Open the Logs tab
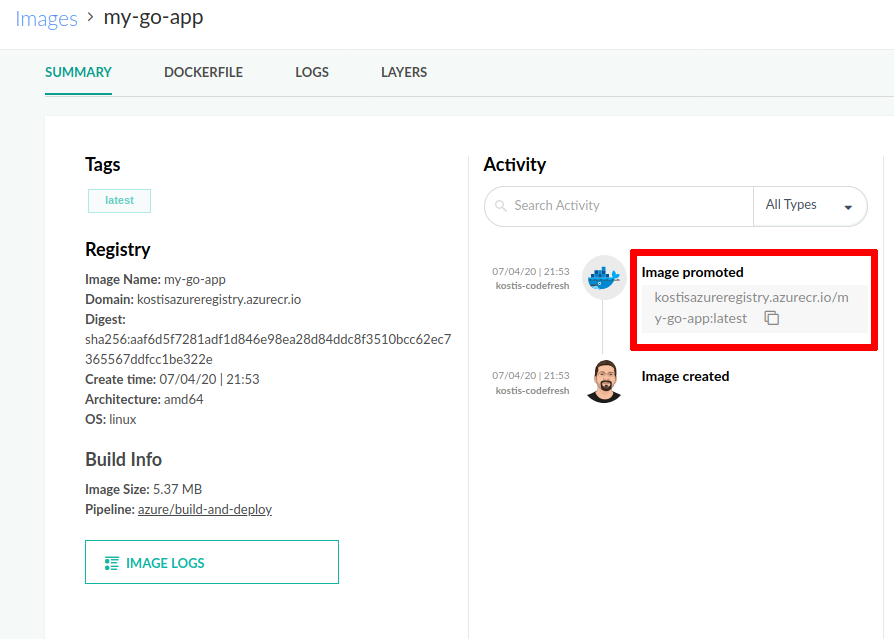This screenshot has width=894, height=639. [x=312, y=72]
